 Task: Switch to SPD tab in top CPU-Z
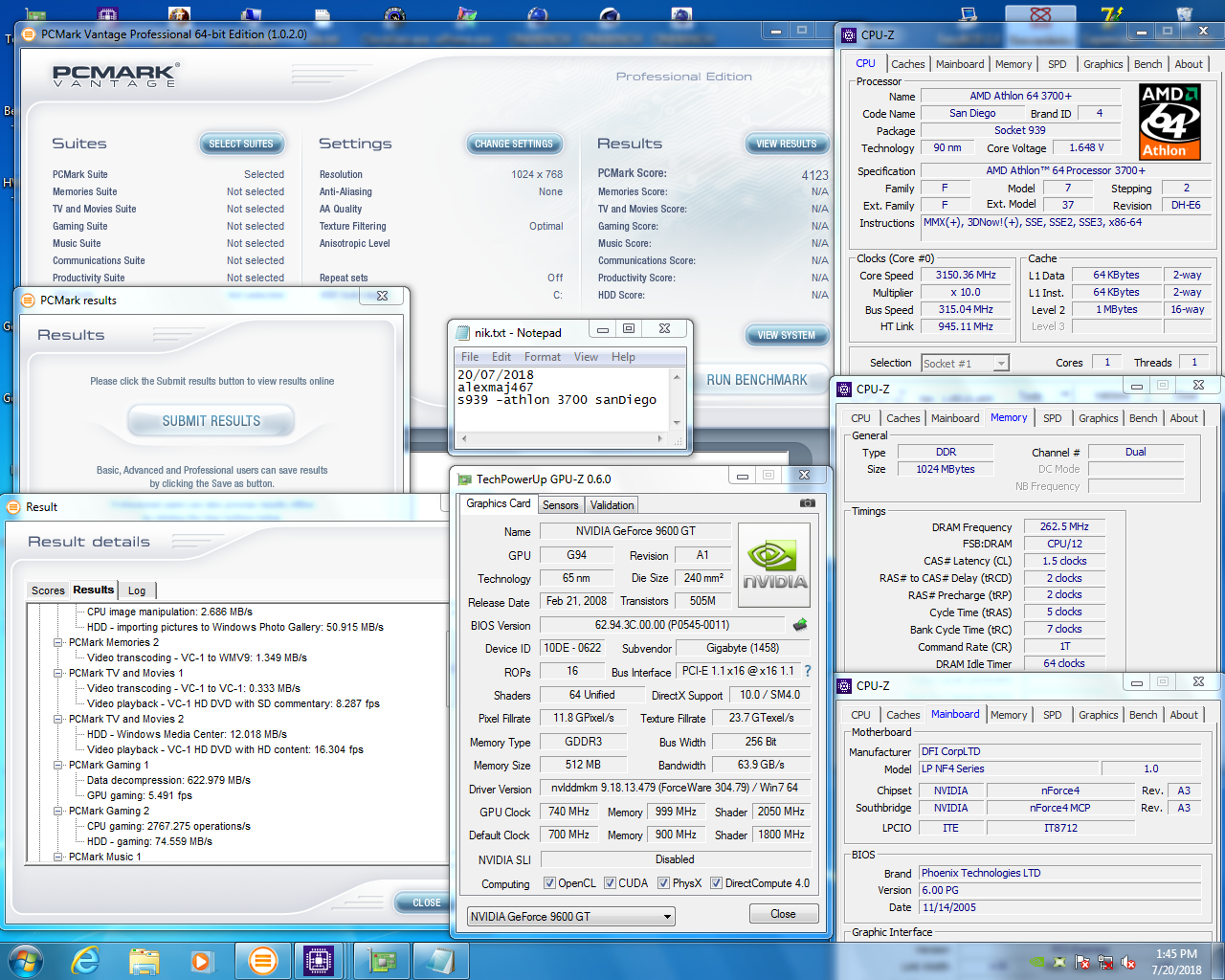[x=1057, y=64]
